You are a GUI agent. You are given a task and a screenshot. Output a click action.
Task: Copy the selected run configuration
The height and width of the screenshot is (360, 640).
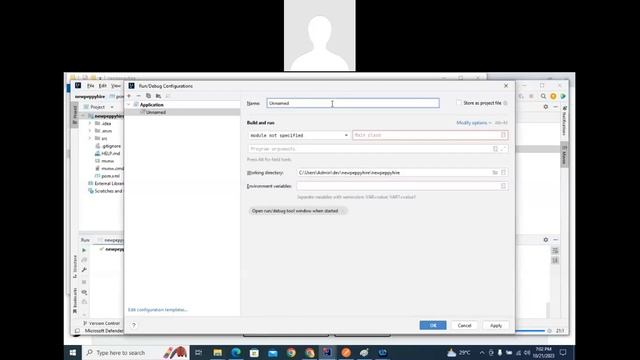pos(148,96)
